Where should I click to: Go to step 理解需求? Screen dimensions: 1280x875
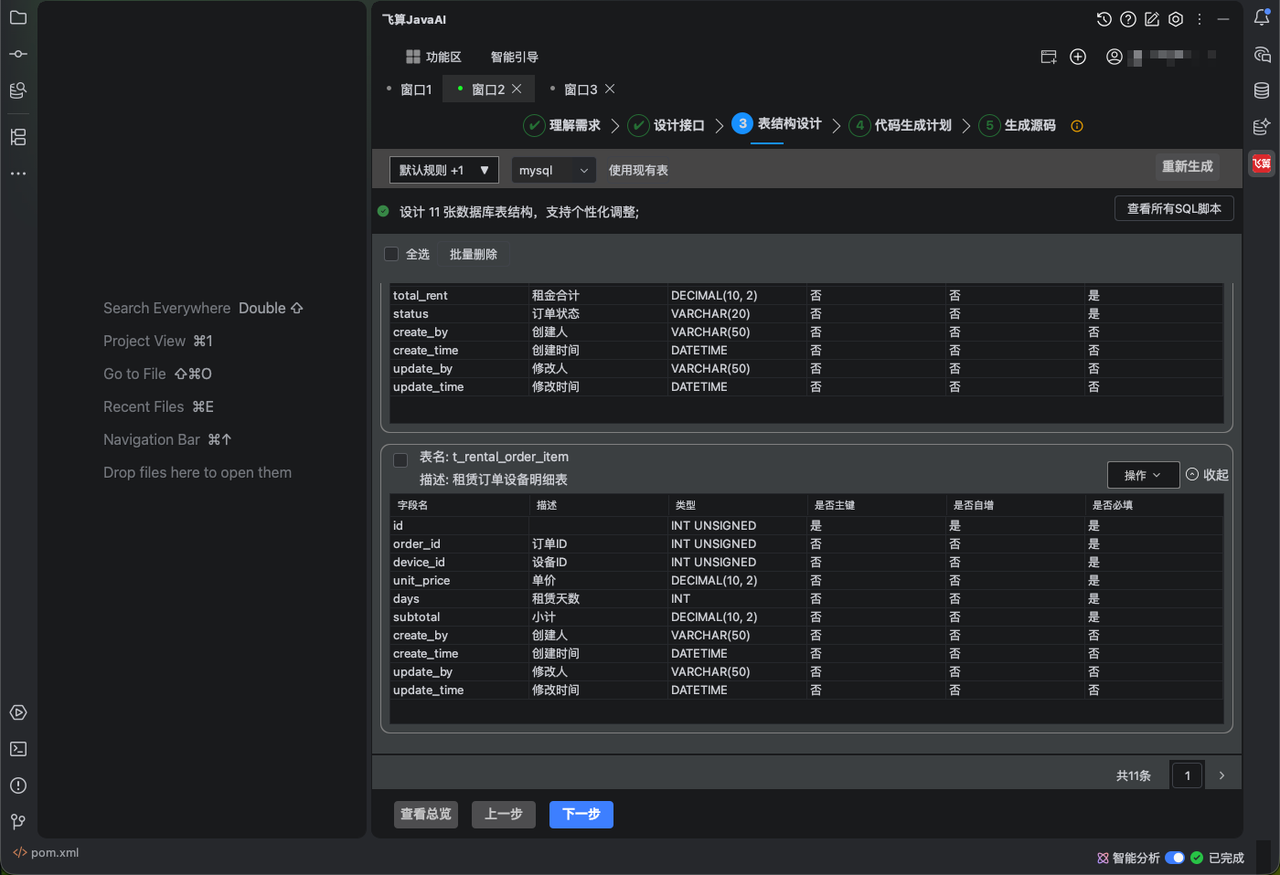coord(563,125)
